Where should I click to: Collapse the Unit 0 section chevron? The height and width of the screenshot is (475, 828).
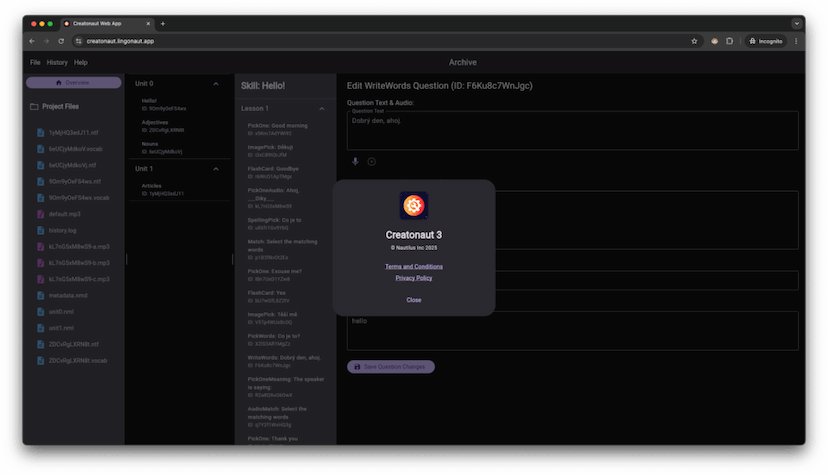(x=216, y=84)
